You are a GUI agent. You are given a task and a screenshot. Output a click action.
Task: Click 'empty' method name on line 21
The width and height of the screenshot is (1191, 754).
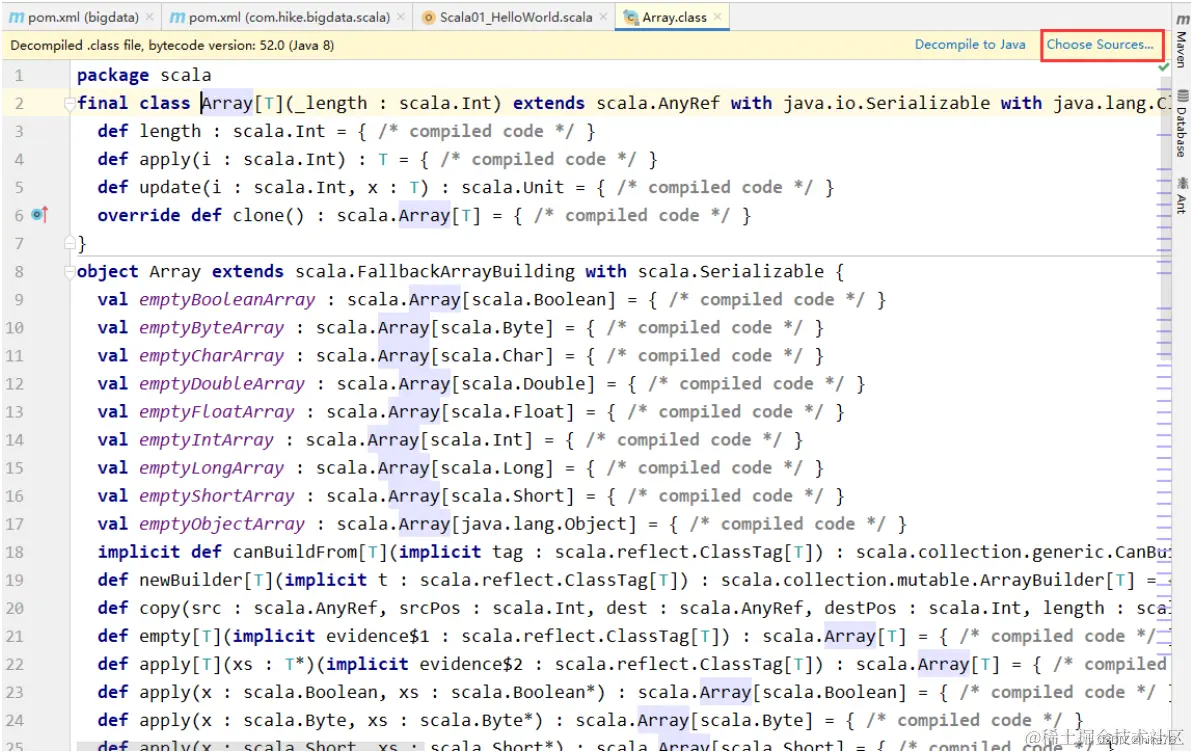[x=165, y=636]
